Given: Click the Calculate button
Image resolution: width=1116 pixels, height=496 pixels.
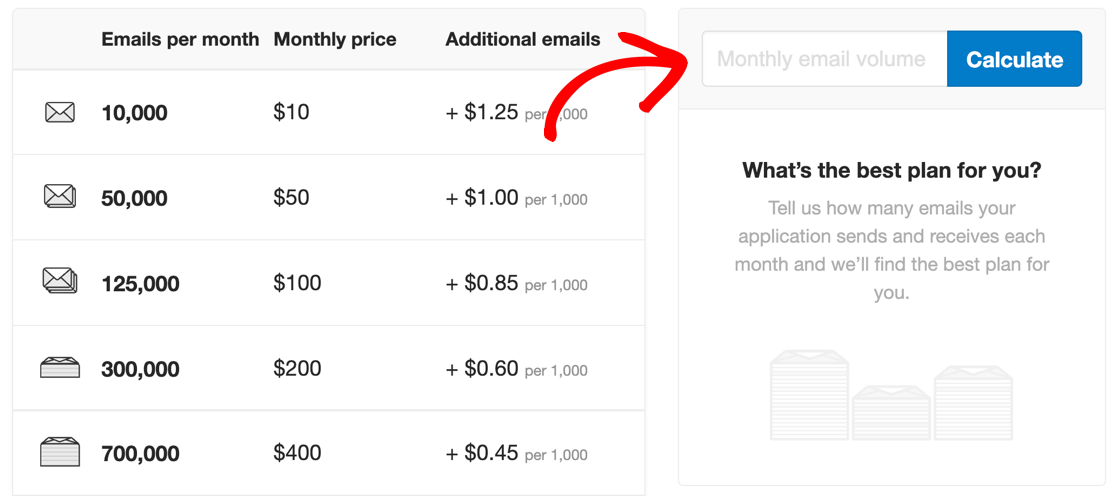Looking at the screenshot, I should click(x=1014, y=59).
